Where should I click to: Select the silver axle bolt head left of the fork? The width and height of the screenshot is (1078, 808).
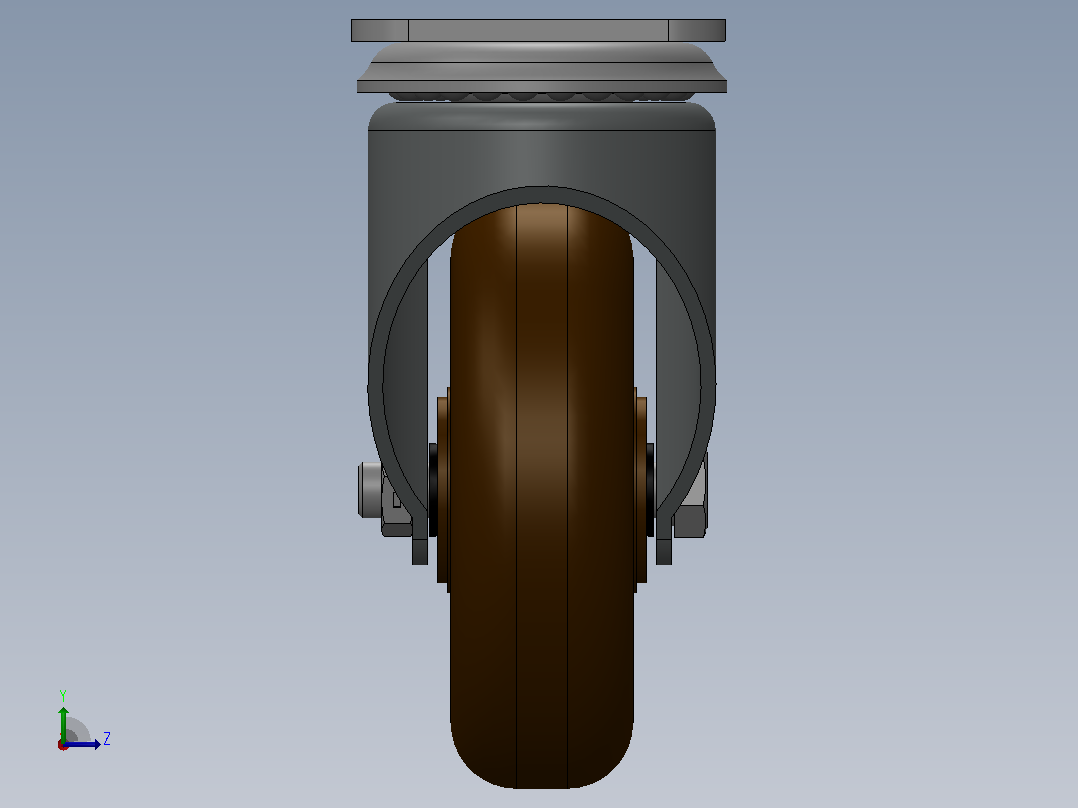click(370, 490)
